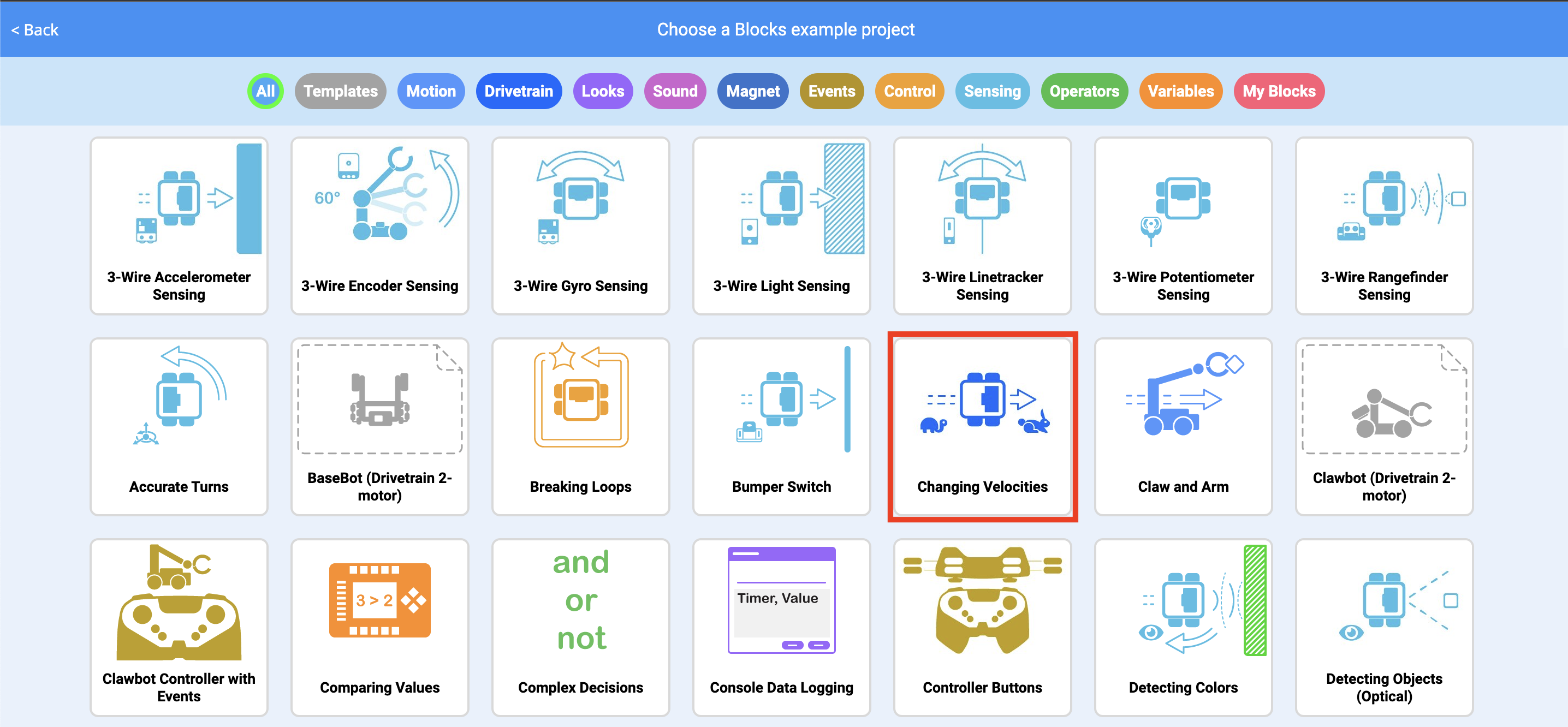This screenshot has width=1568, height=727.
Task: Switch to the My Blocks filter
Action: point(1279,91)
